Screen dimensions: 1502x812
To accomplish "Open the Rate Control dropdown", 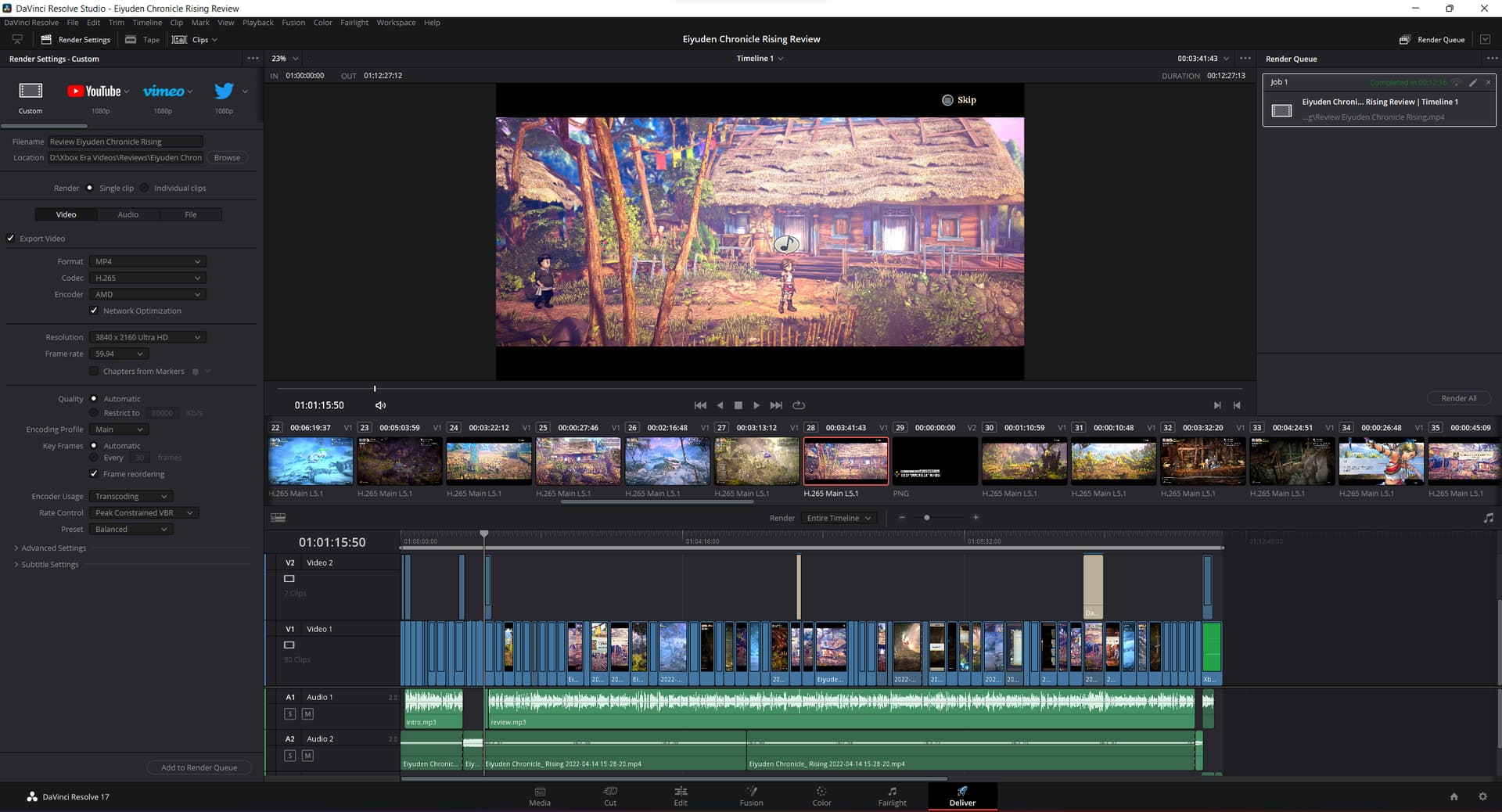I will (144, 513).
